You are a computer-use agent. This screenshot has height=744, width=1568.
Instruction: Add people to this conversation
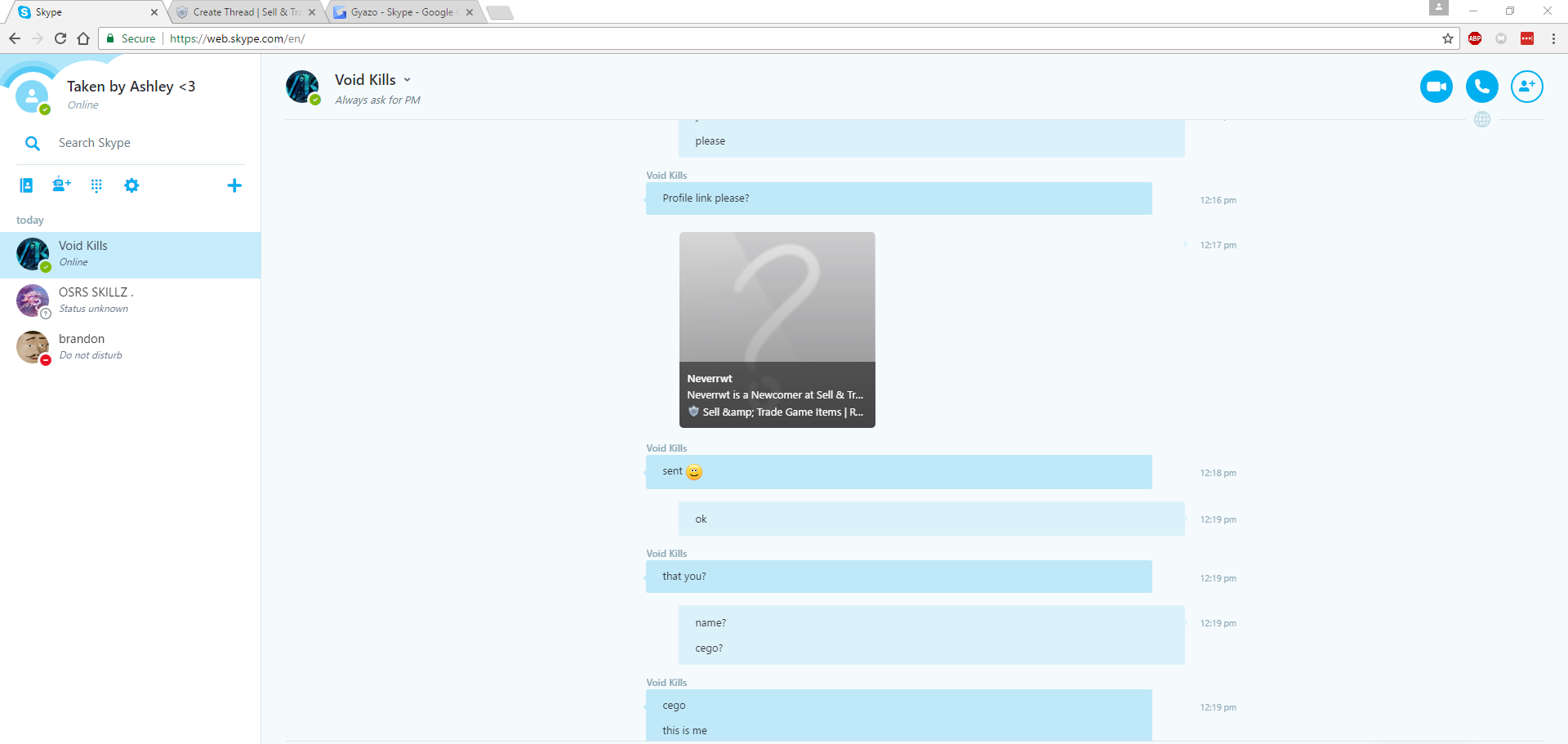[x=1526, y=87]
